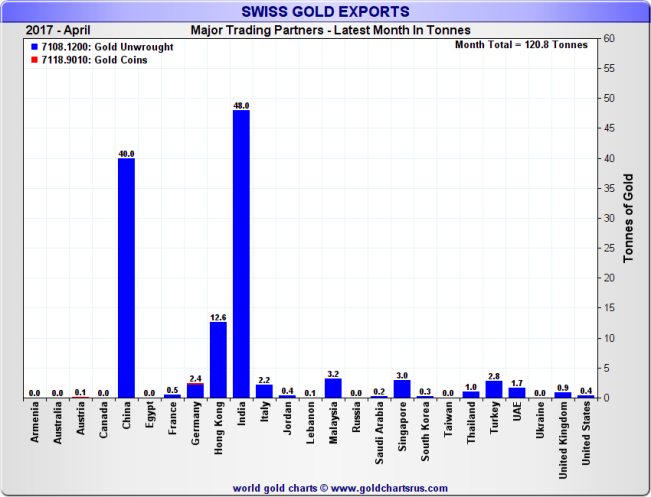Click the Major Trading Partners subtitle
This screenshot has width=651, height=497.
pos(330,30)
